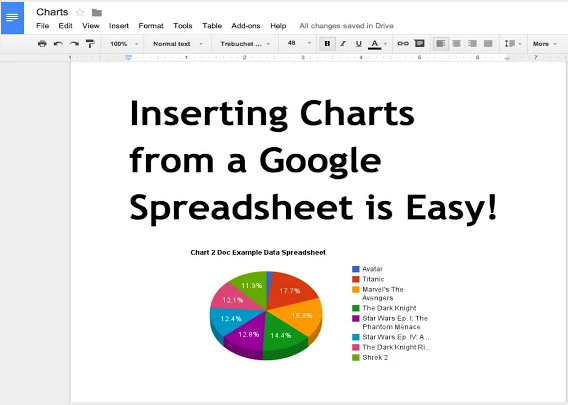Click the 'All changes saved in Drive' status
The width and height of the screenshot is (568, 405).
[x=346, y=26]
